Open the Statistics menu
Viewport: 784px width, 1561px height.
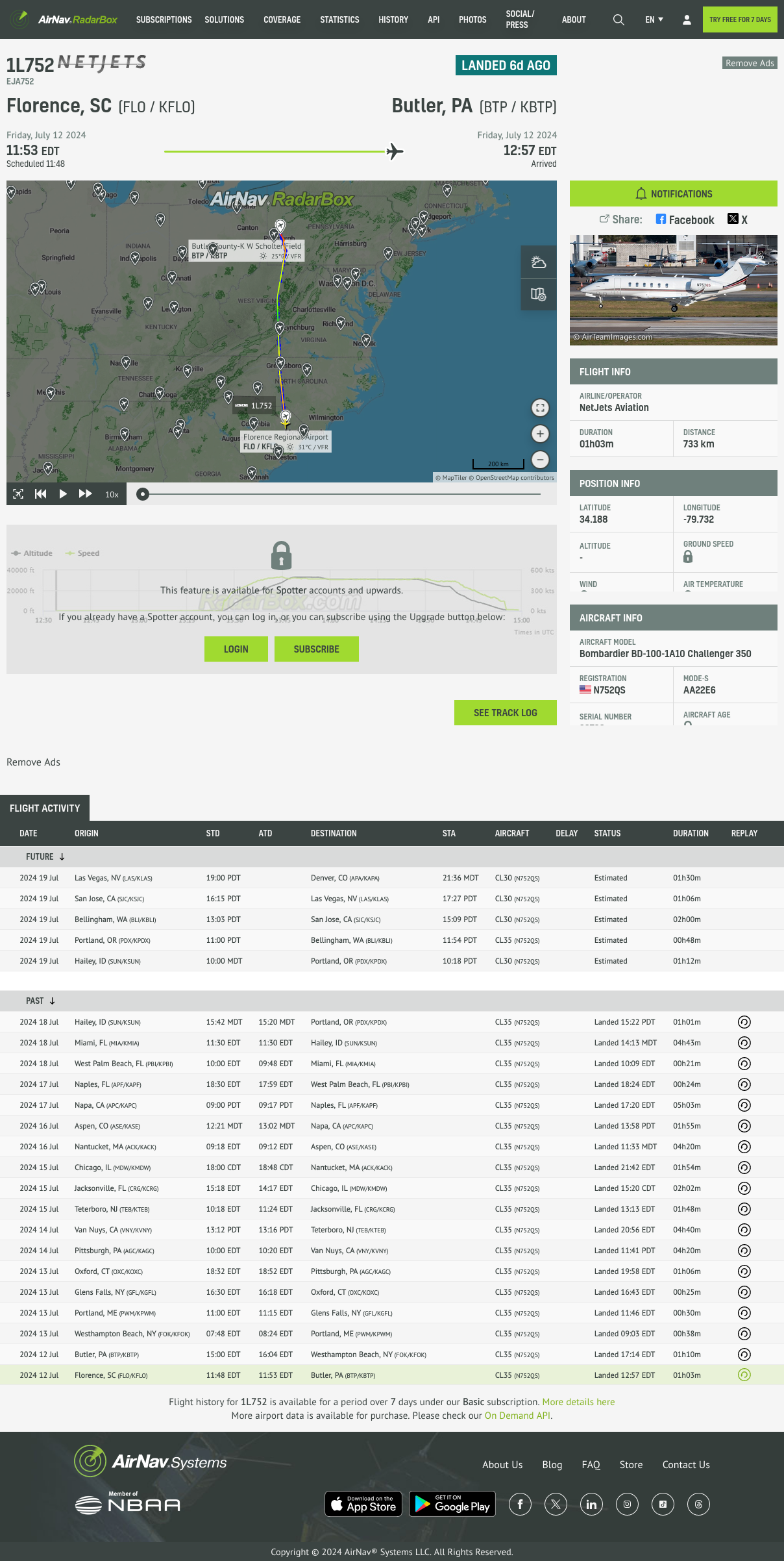point(339,19)
